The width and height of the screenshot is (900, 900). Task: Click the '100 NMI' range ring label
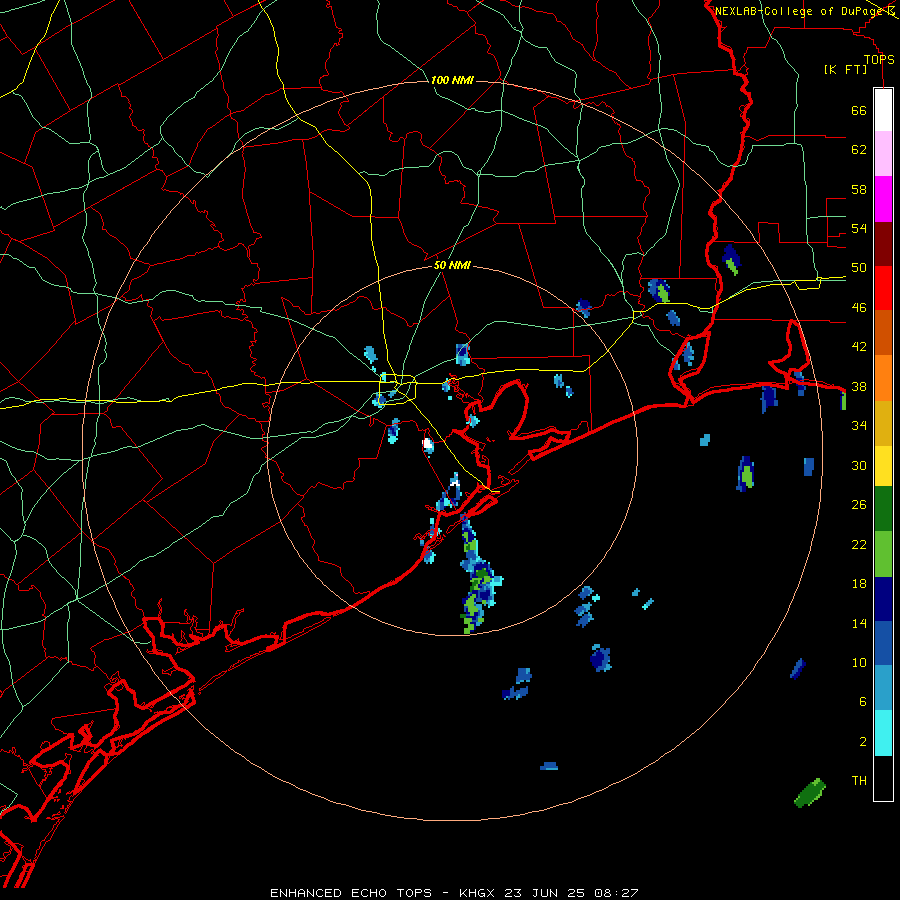point(452,80)
